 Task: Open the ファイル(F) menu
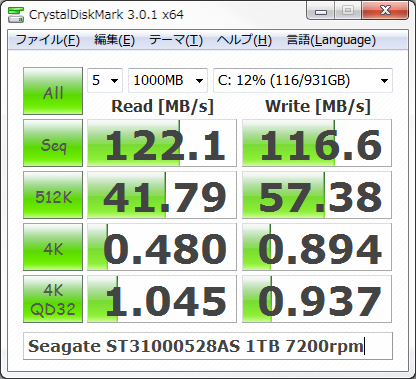point(48,40)
